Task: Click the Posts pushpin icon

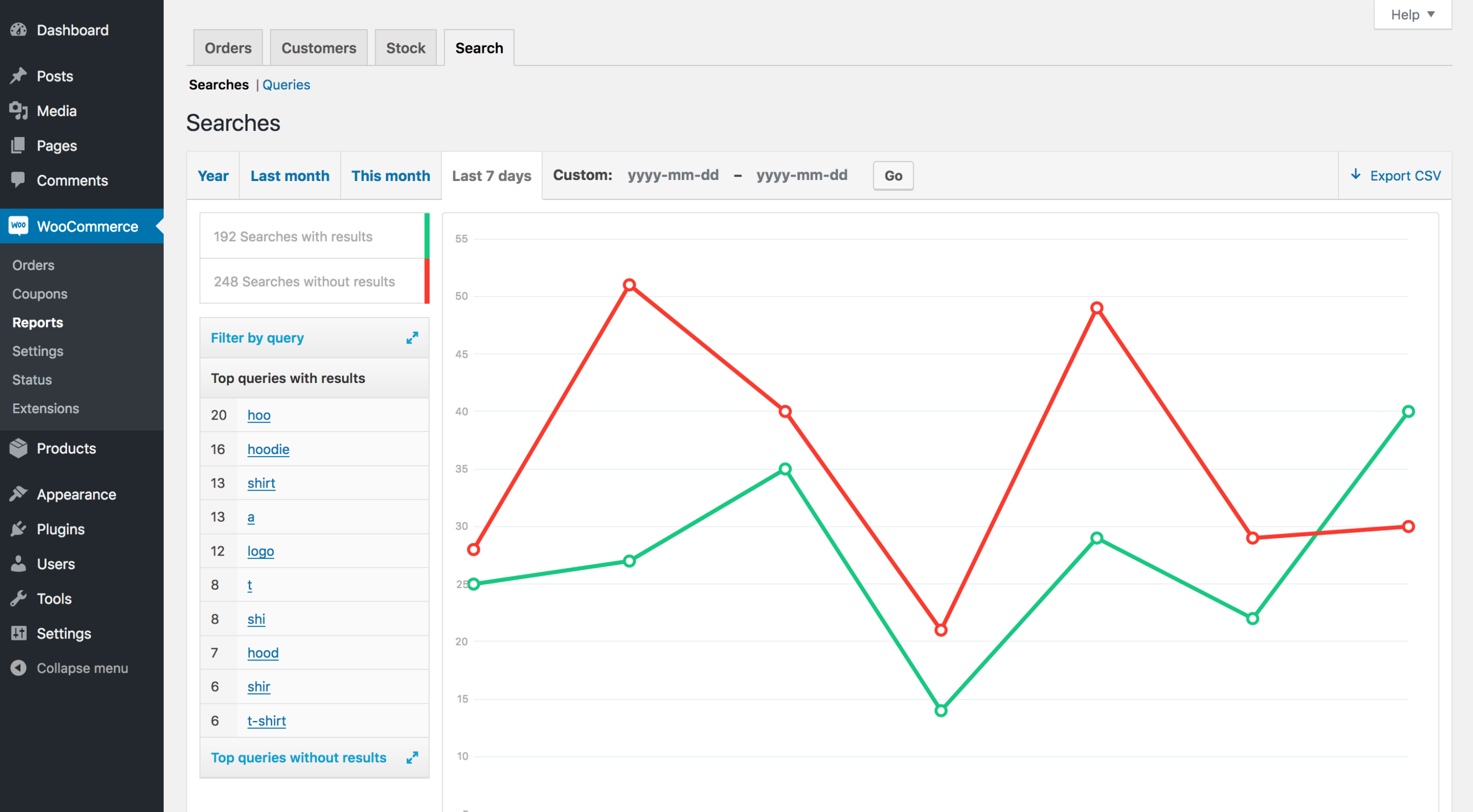Action: coord(18,75)
